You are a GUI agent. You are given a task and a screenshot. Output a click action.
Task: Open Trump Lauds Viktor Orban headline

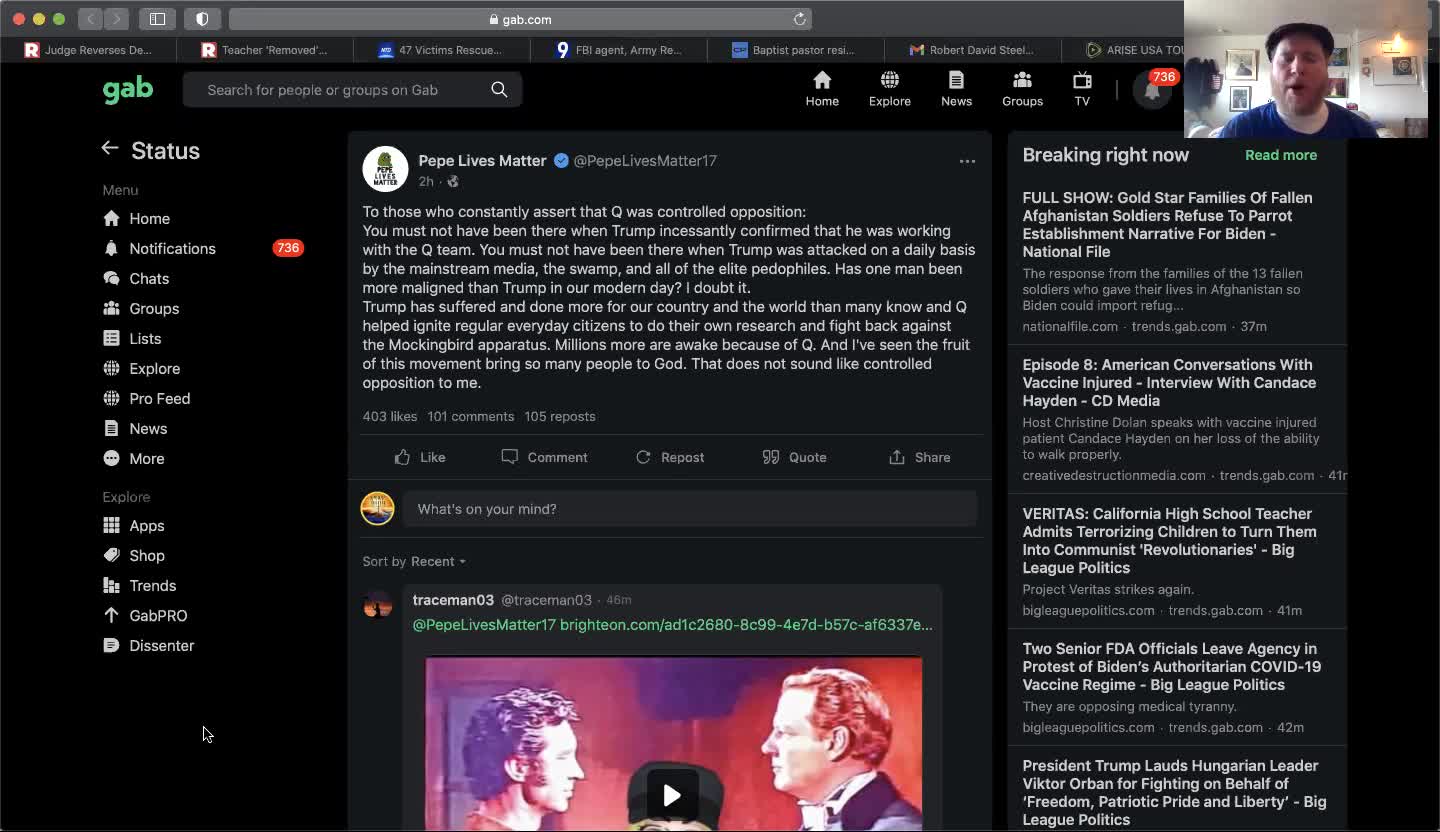point(1174,793)
